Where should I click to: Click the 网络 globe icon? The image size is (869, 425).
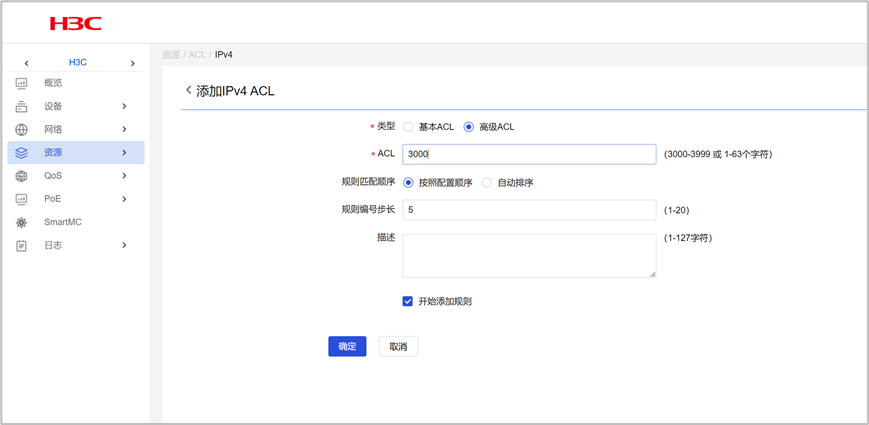21,130
